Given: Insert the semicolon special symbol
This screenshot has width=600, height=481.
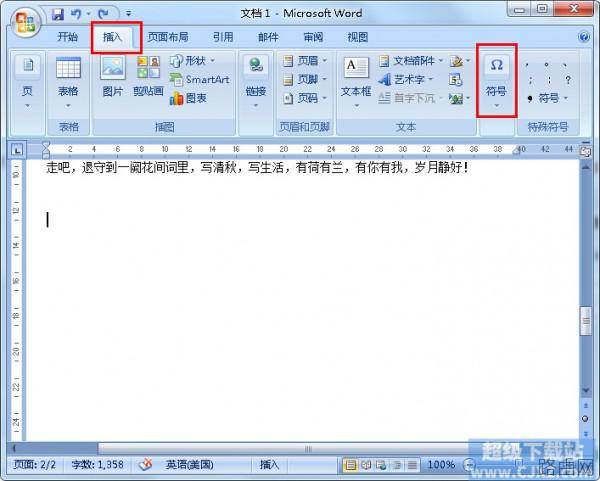Looking at the screenshot, I should (530, 80).
